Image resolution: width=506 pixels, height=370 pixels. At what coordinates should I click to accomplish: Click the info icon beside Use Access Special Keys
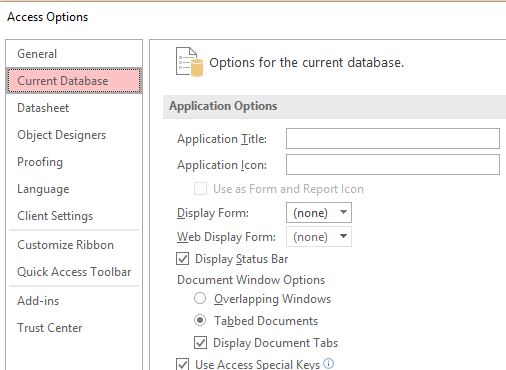click(x=329, y=363)
